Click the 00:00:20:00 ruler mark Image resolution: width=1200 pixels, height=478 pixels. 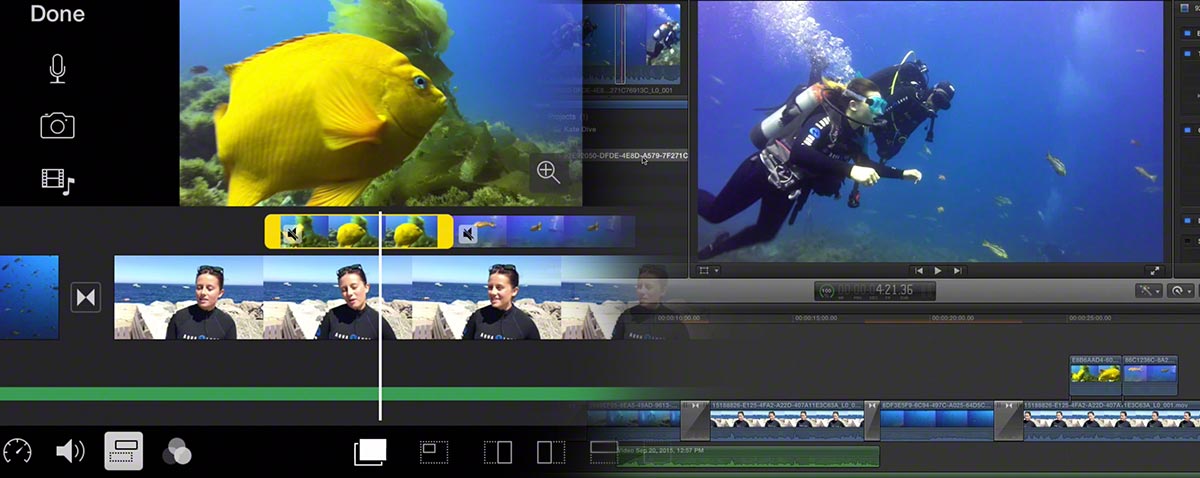click(x=951, y=318)
